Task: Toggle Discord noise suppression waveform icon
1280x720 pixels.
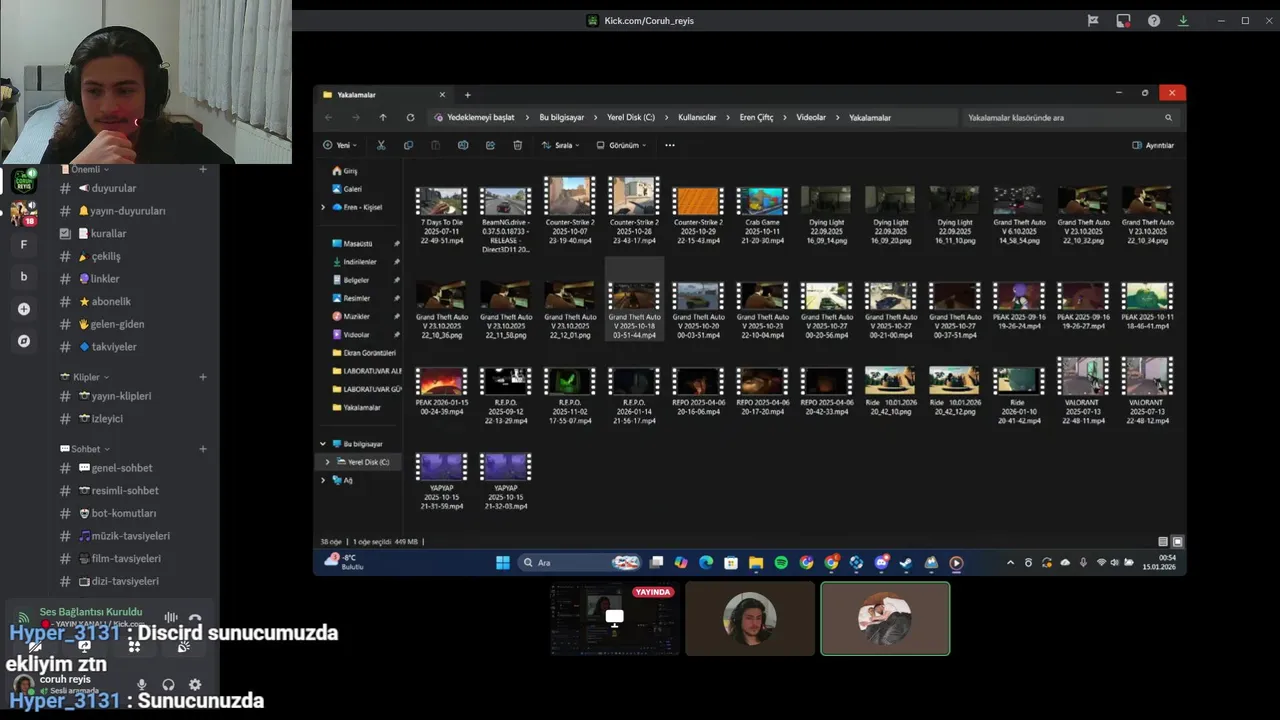Action: 171,619
